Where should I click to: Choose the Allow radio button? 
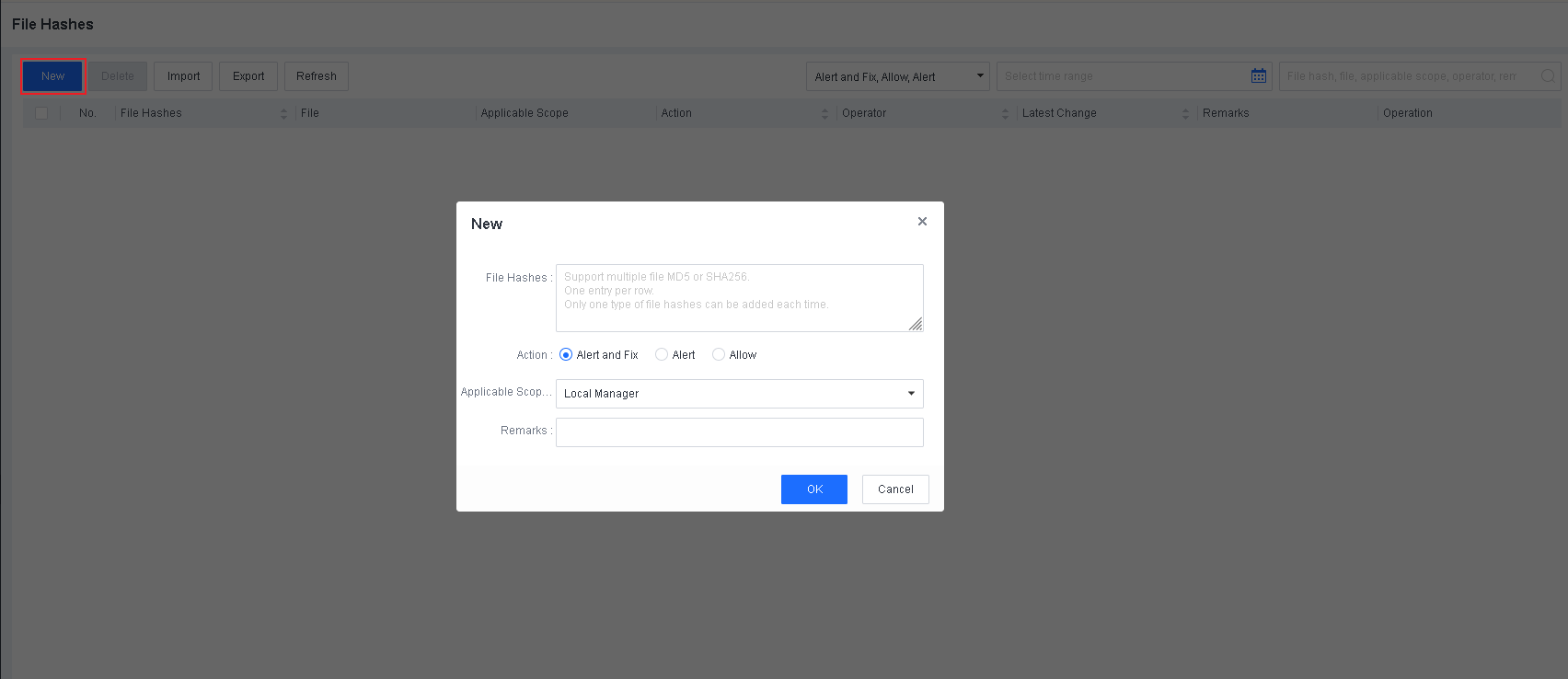click(719, 355)
